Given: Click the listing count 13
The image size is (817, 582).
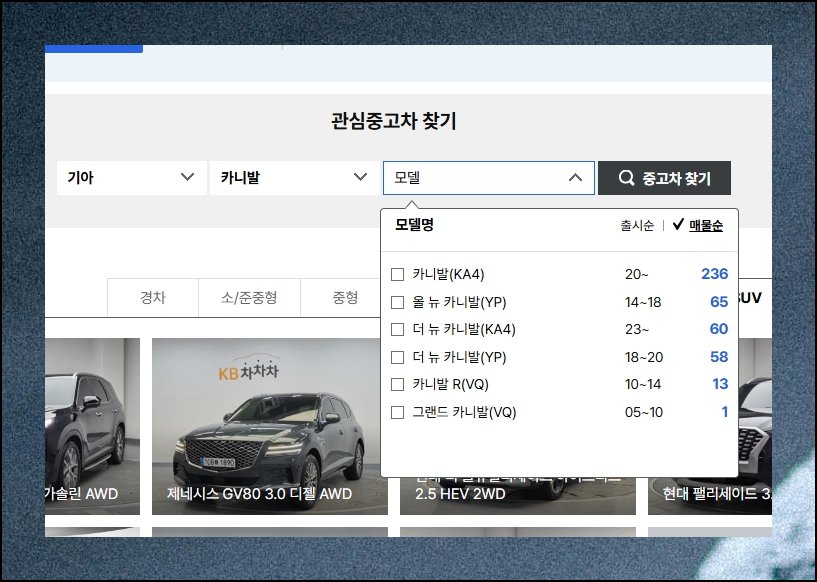Looking at the screenshot, I should tap(720, 385).
